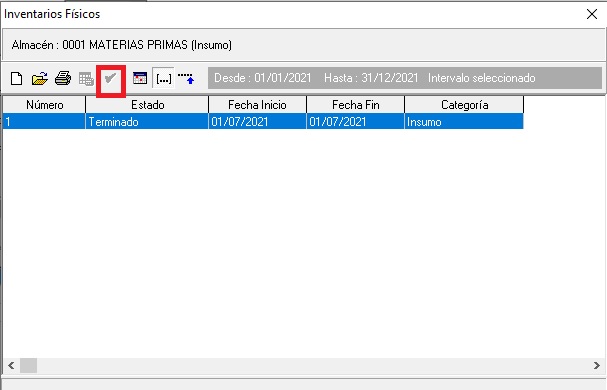The height and width of the screenshot is (390, 607).
Task: Select inventory number 1 cell
Action: 44,122
